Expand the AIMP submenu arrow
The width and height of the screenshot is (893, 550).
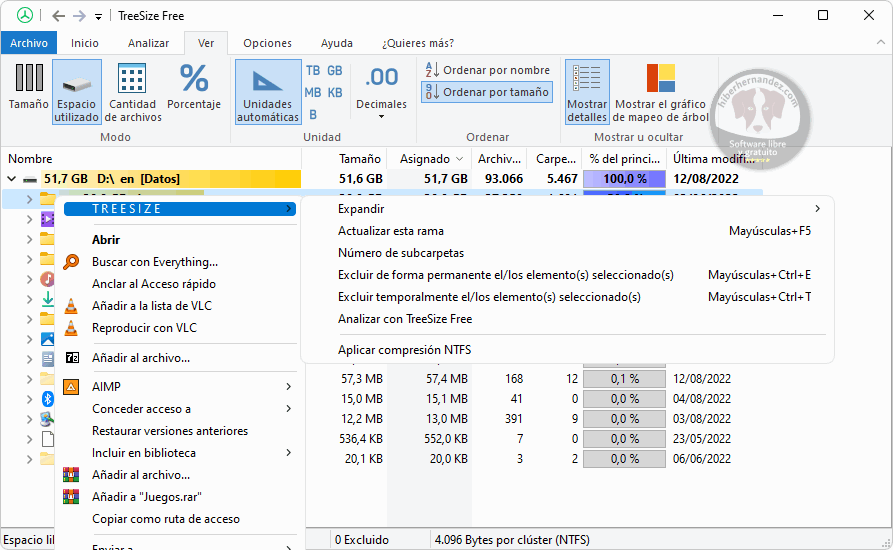coord(289,387)
